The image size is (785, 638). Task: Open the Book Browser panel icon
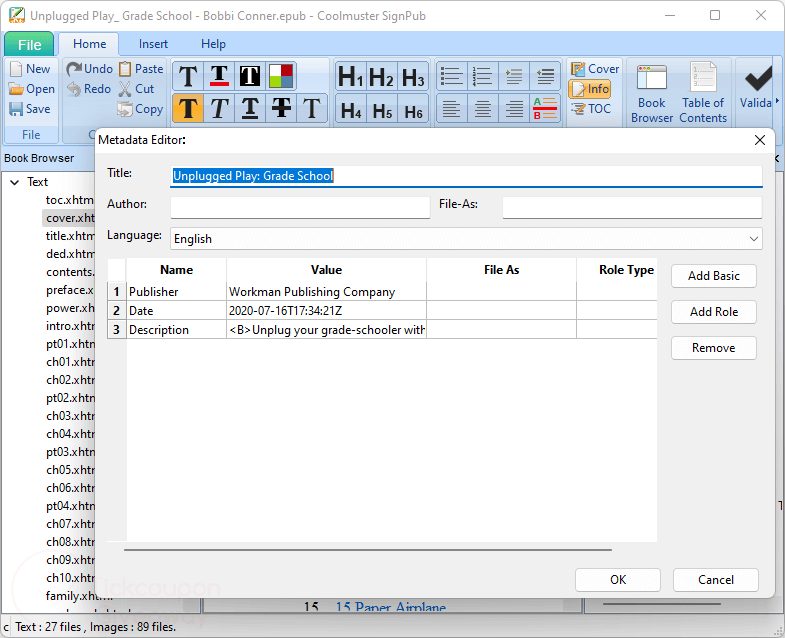tap(652, 94)
